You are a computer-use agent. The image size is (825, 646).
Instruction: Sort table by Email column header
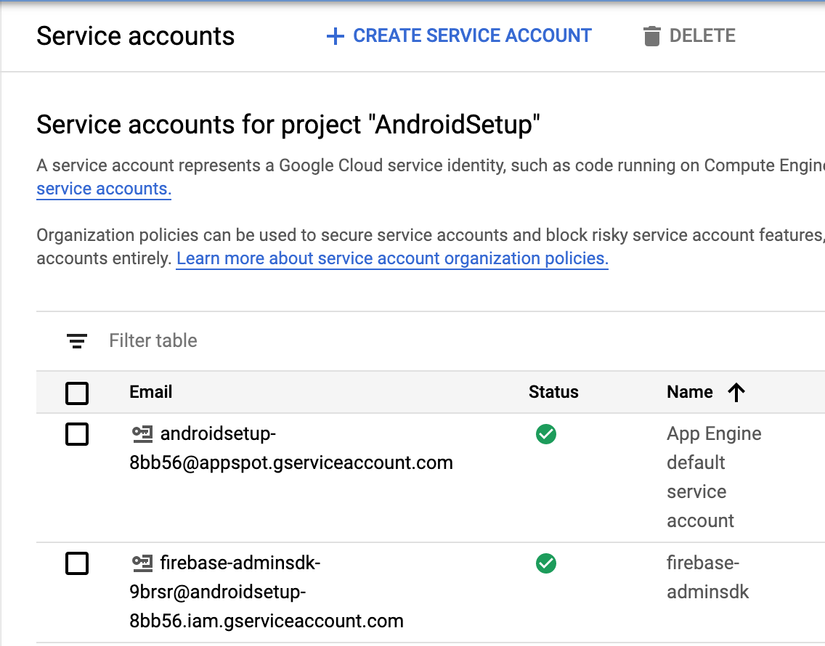[151, 392]
